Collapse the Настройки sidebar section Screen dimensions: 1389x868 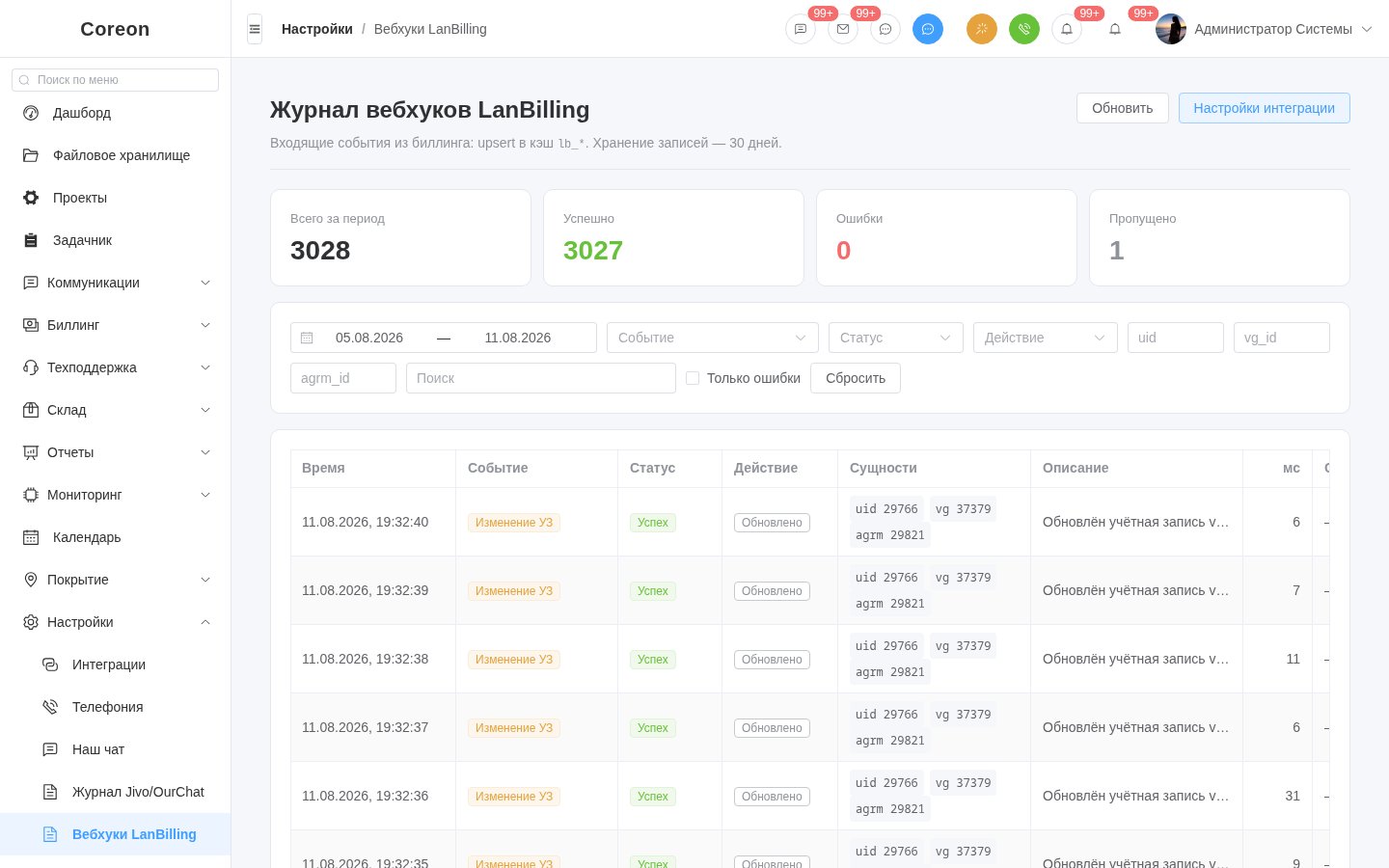point(116,622)
